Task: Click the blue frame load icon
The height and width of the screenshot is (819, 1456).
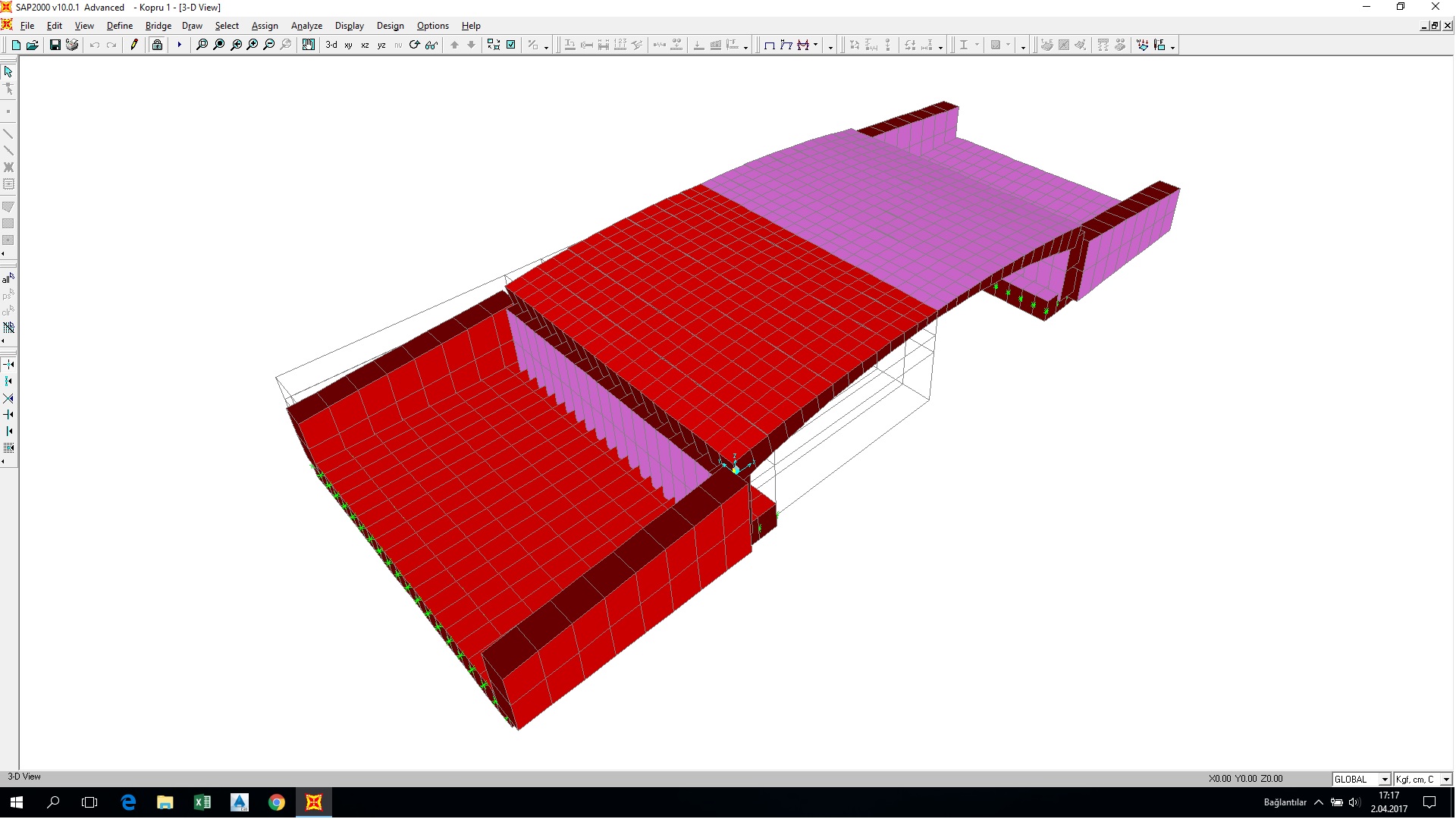Action: [x=1159, y=45]
